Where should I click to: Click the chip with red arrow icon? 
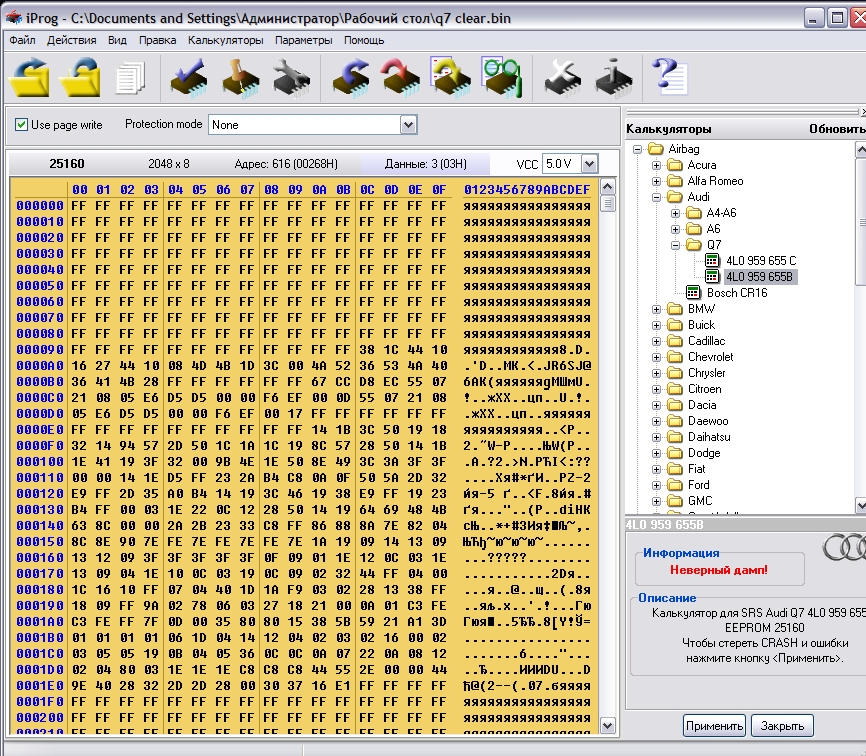point(400,78)
